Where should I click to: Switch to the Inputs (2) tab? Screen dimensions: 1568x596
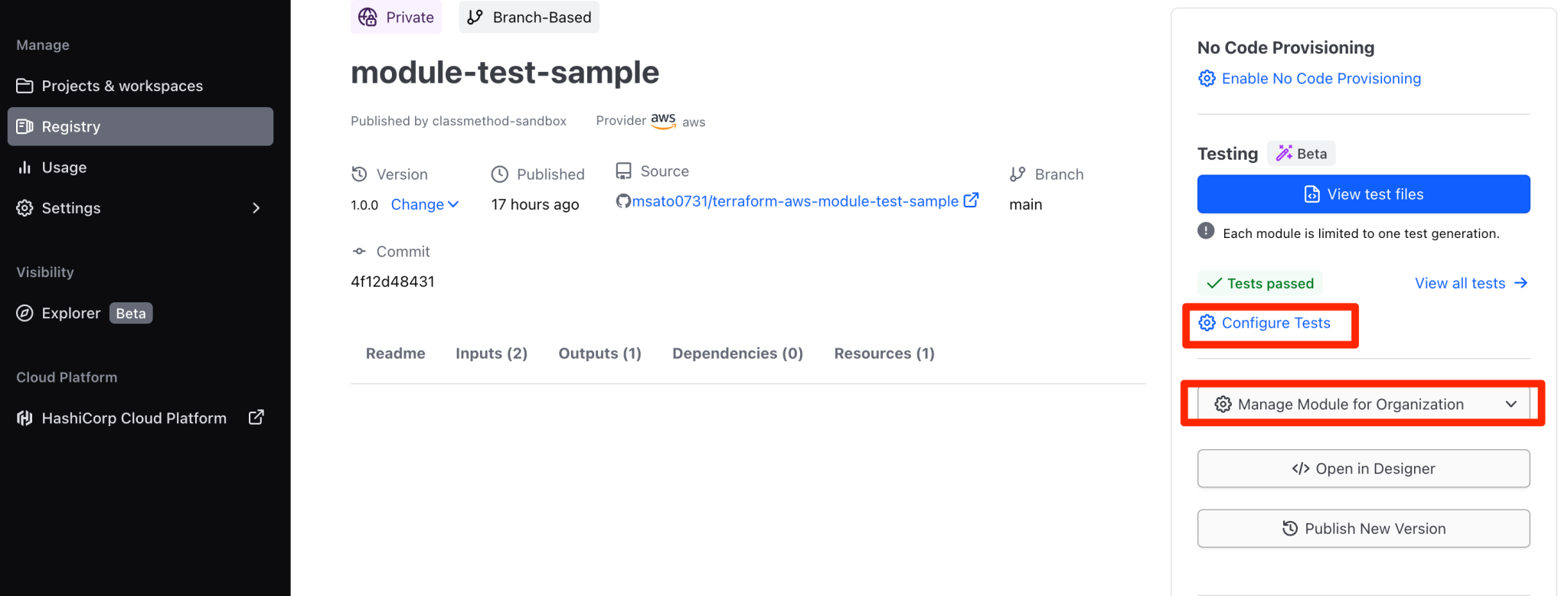tap(491, 353)
